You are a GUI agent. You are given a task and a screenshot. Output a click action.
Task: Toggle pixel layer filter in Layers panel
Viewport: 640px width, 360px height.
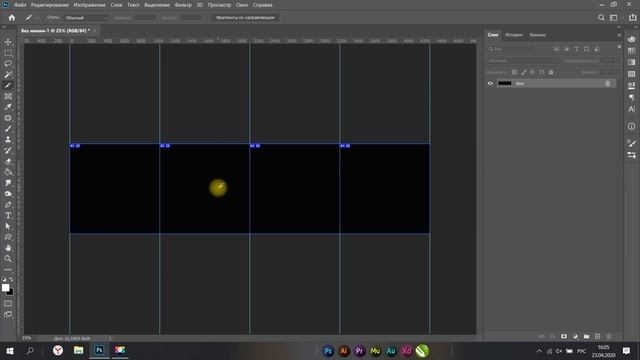[x=556, y=49]
